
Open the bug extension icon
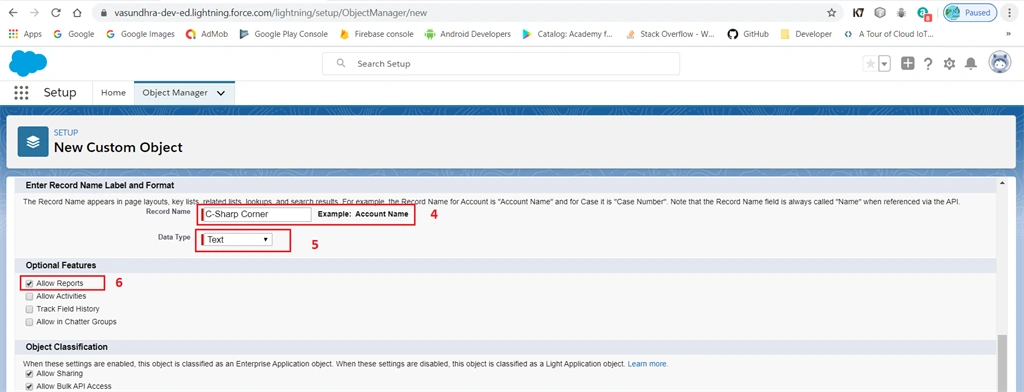click(x=901, y=12)
